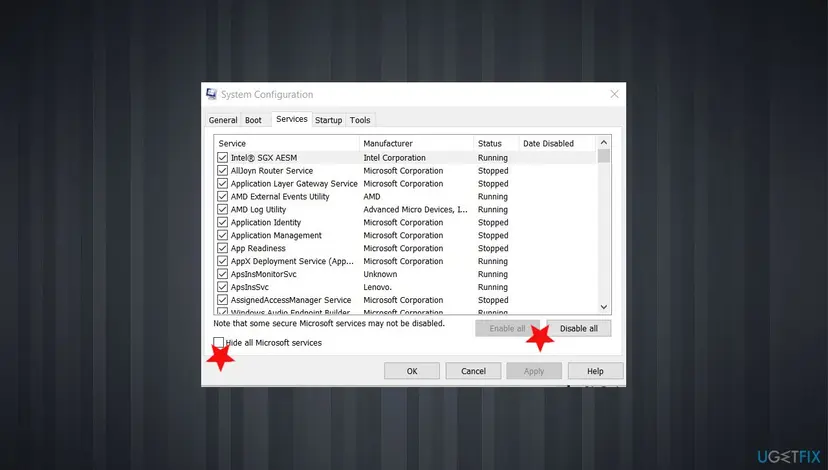Toggle the AMD Log Utility checkbox
Viewport: 828px width, 470px height.
222,209
